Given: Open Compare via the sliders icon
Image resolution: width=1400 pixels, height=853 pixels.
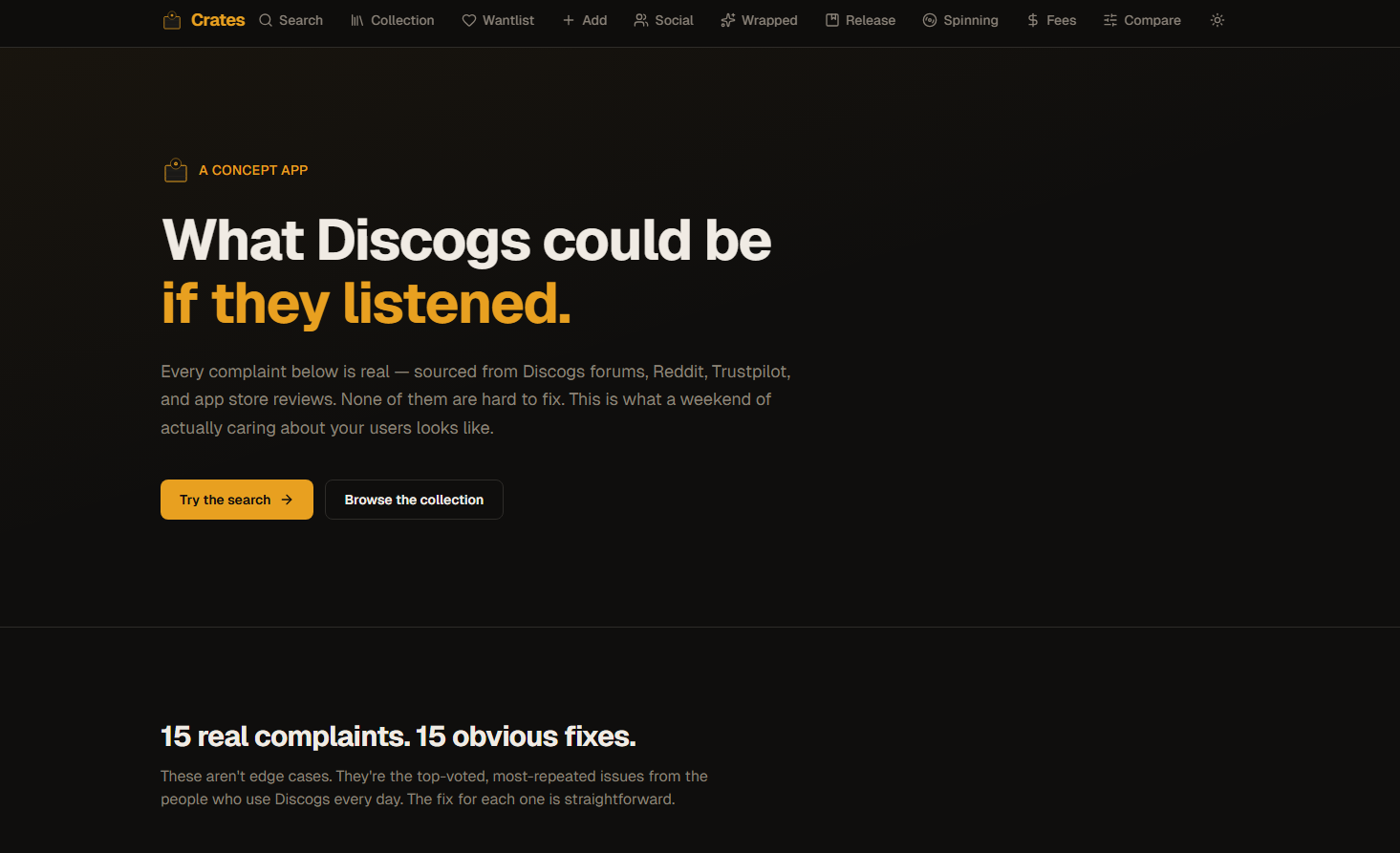Looking at the screenshot, I should pos(1110,20).
